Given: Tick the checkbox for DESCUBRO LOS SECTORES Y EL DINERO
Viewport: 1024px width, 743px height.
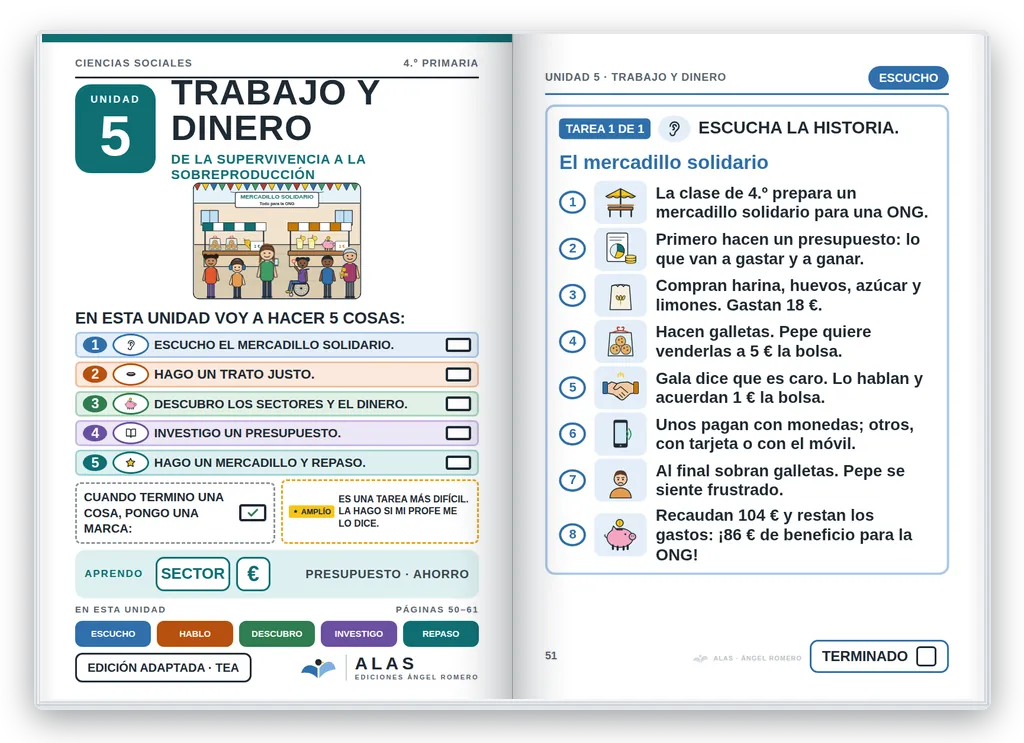Looking at the screenshot, I should [x=458, y=403].
